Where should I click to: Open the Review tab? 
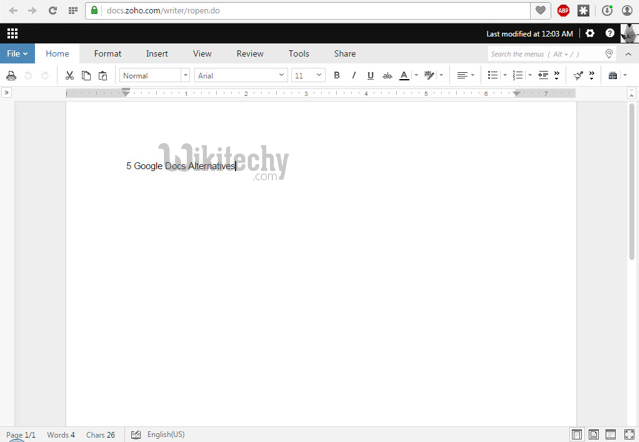pos(250,54)
